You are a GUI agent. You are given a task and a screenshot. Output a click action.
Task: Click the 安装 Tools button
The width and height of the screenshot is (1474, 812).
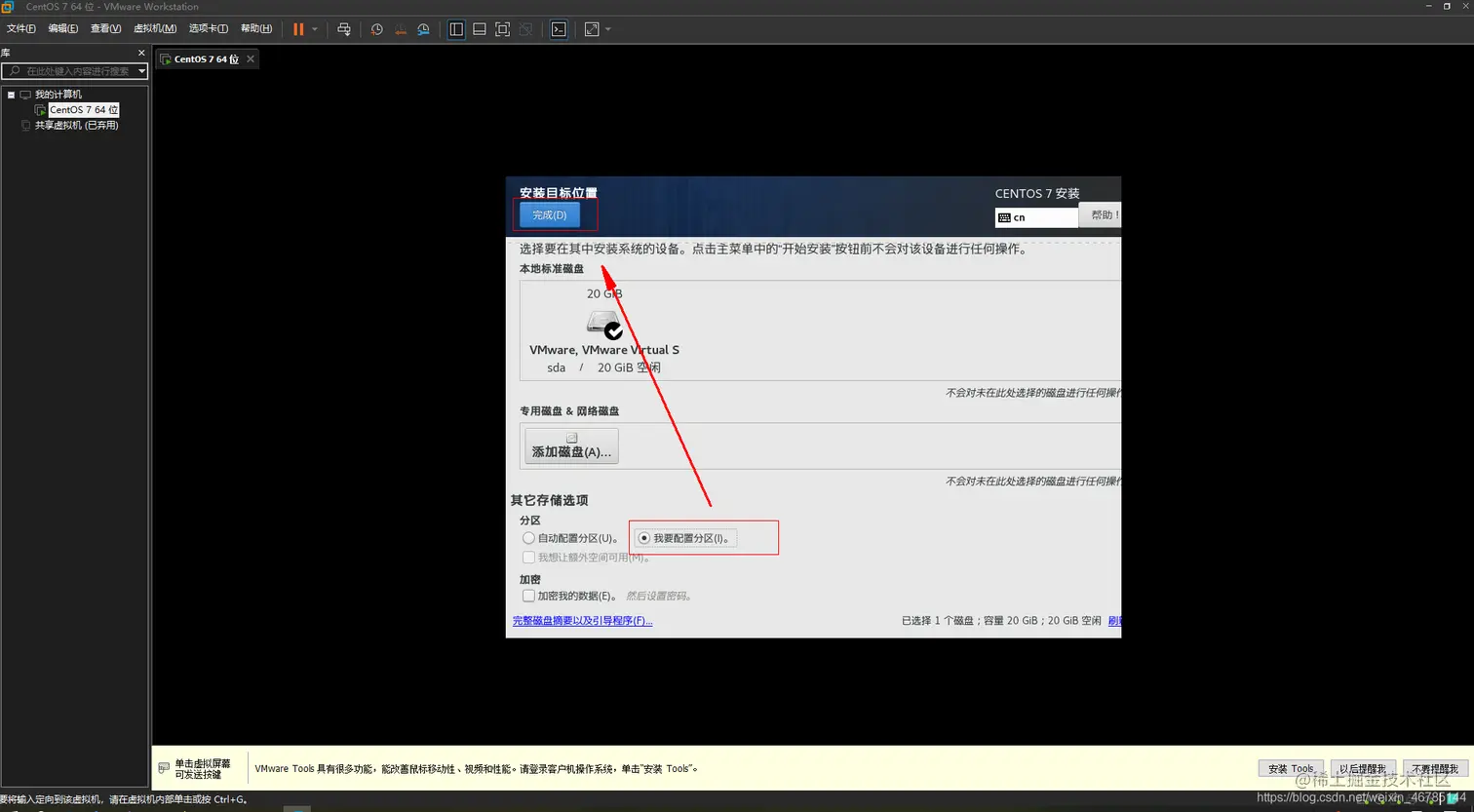click(x=1292, y=769)
